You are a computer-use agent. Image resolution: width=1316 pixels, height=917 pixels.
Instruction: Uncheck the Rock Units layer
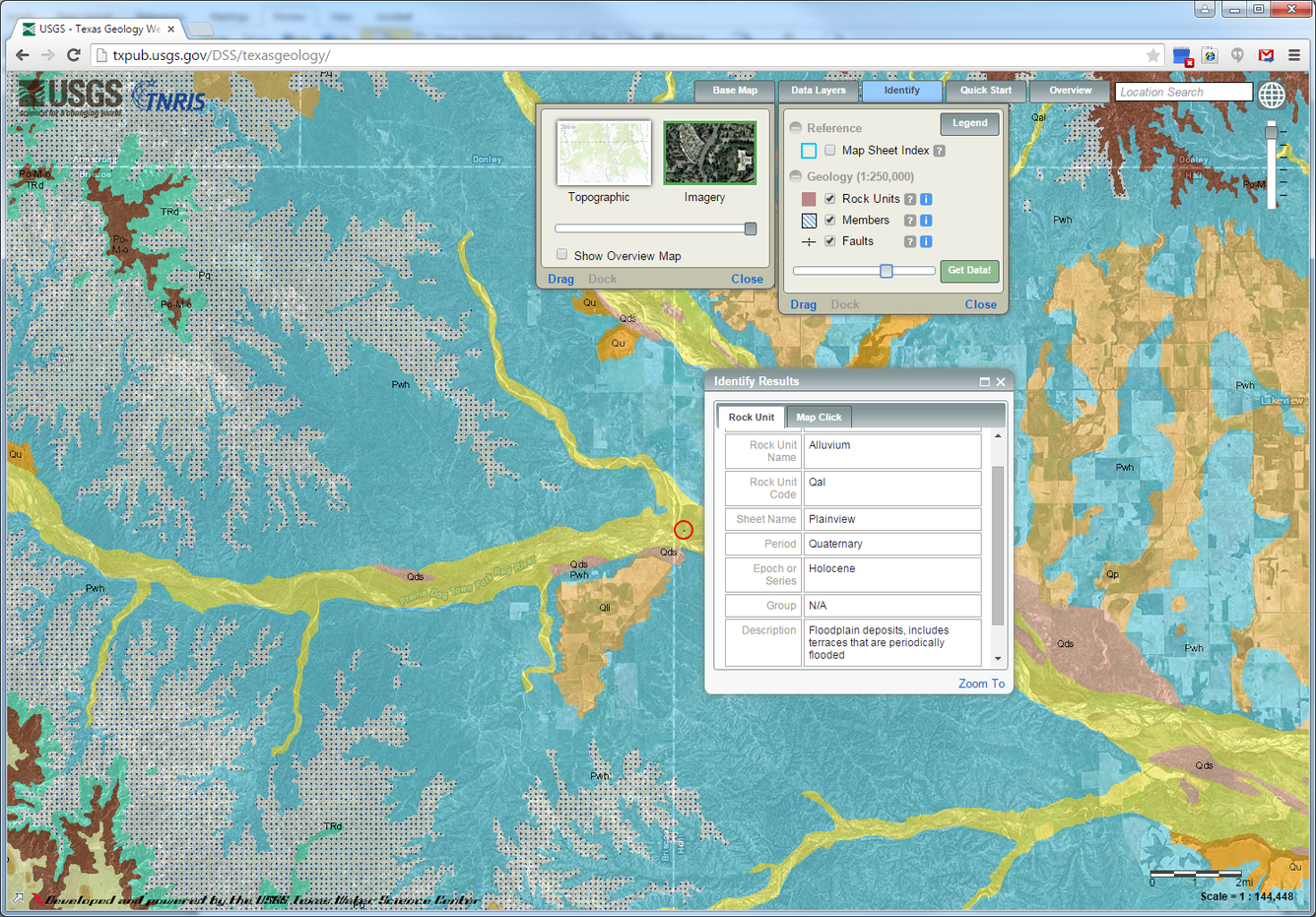pyautogui.click(x=830, y=199)
